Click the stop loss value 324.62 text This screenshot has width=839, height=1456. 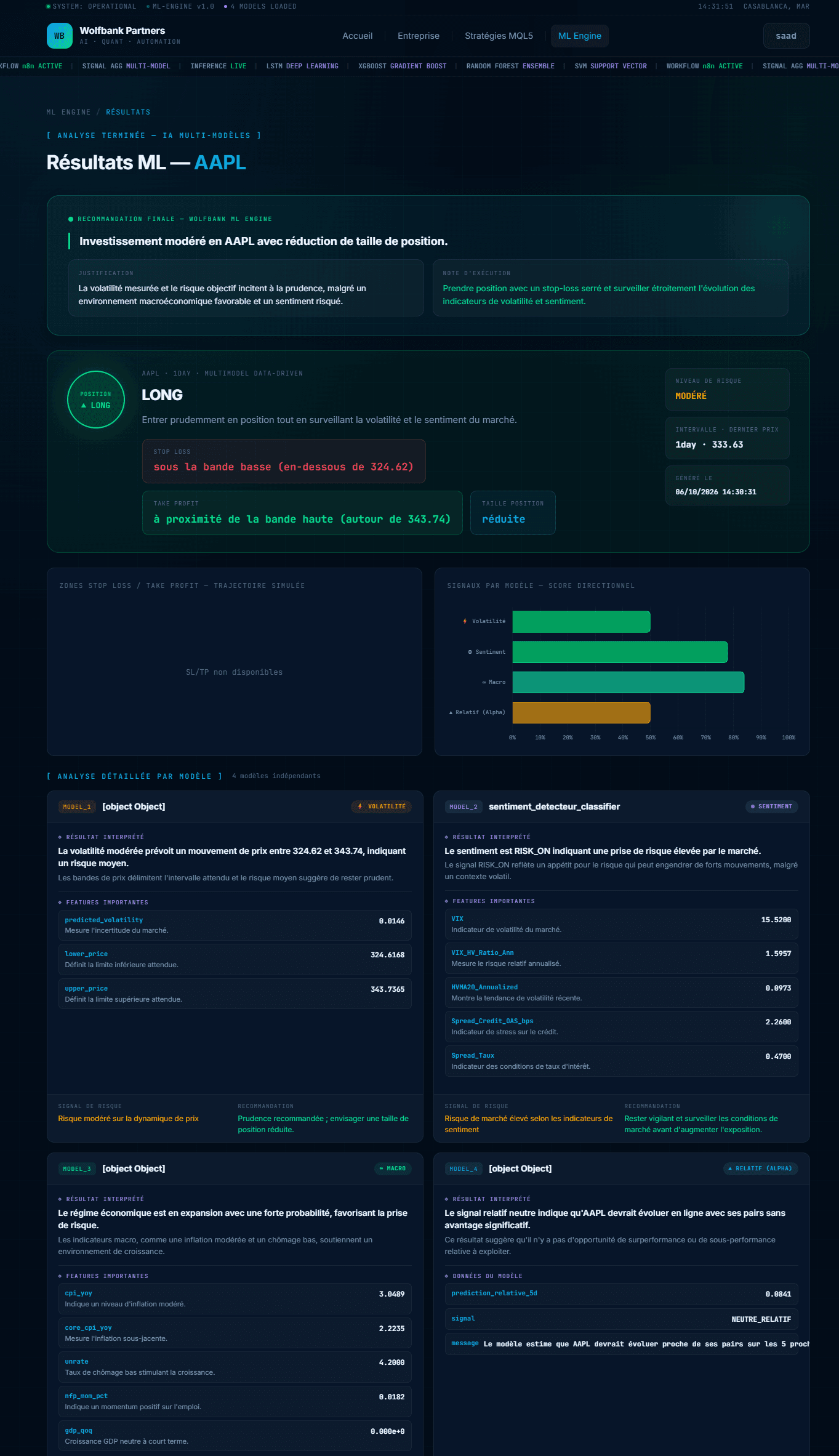[x=283, y=467]
